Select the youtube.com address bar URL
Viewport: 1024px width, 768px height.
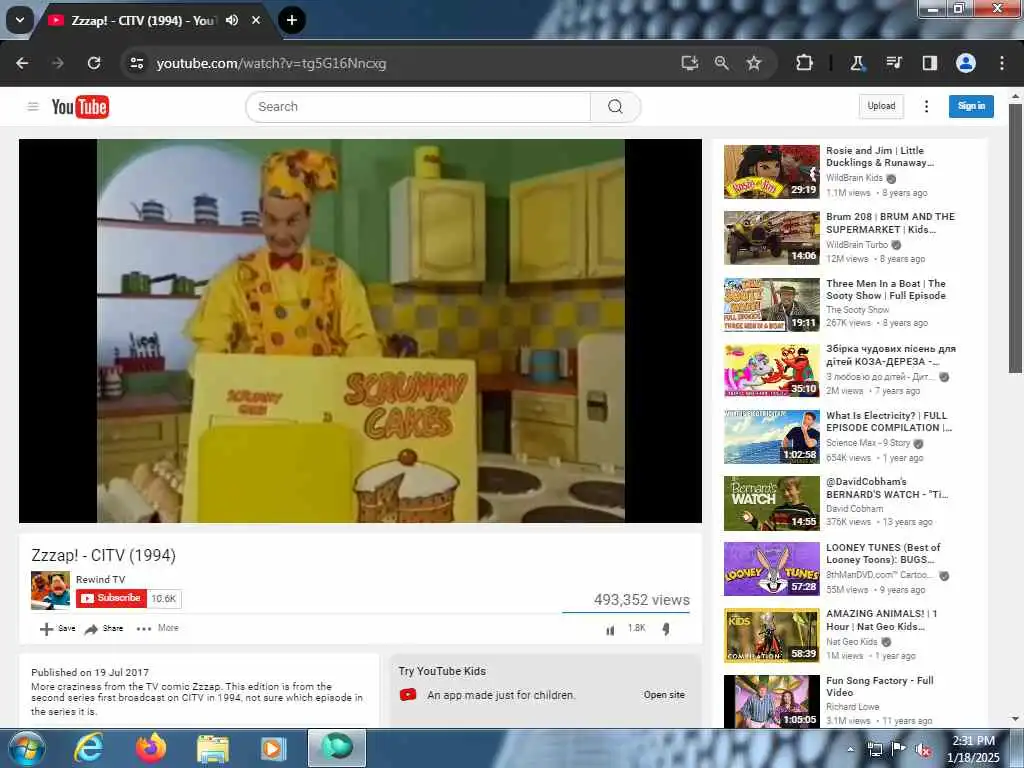[271, 63]
